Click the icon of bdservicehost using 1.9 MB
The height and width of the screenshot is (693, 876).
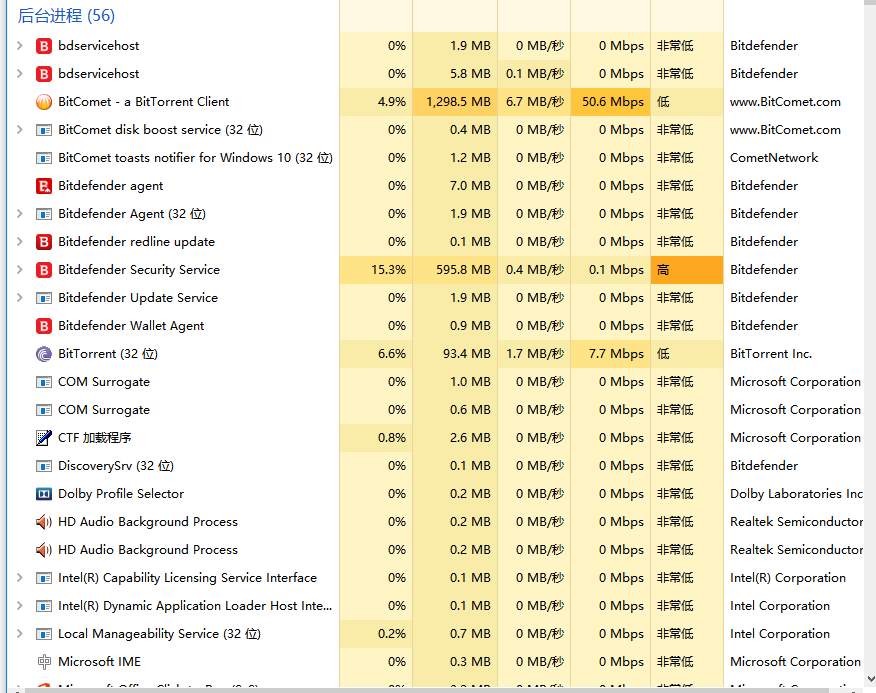pyautogui.click(x=44, y=46)
